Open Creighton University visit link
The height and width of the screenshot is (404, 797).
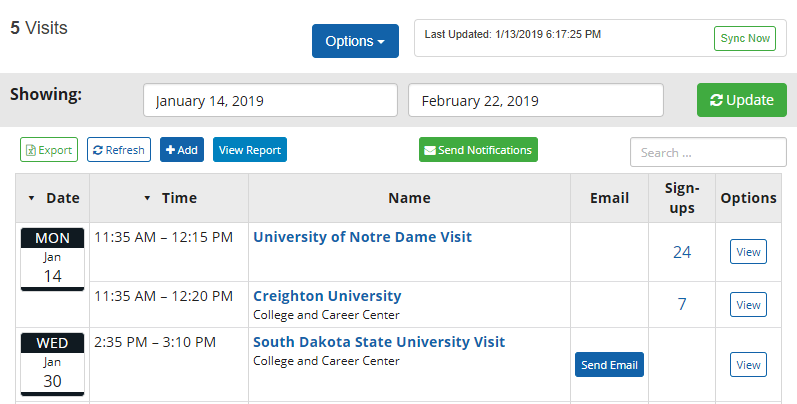tap(327, 296)
